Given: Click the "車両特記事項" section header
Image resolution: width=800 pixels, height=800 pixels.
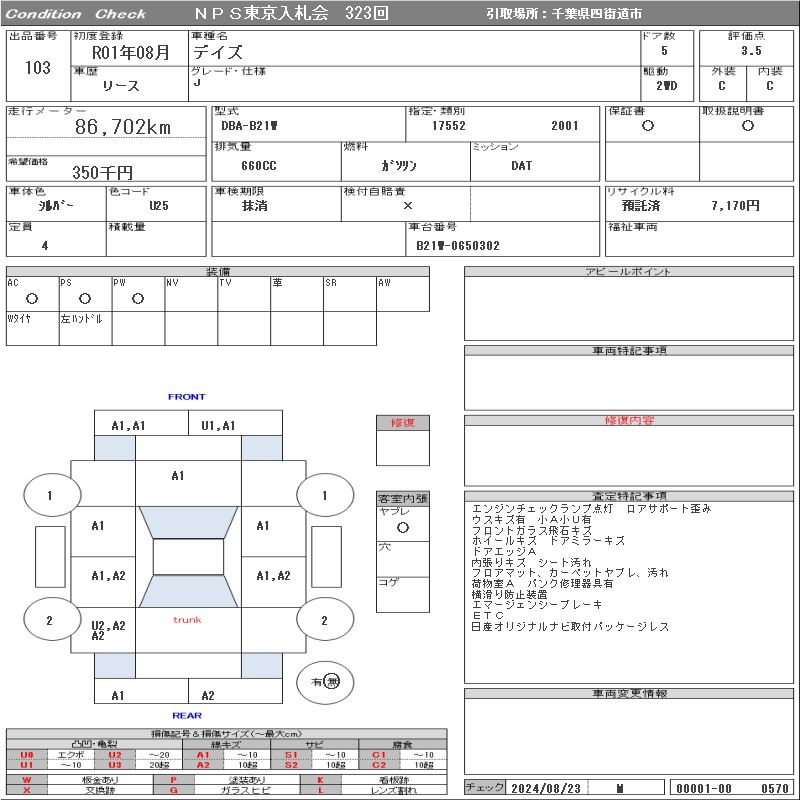Looking at the screenshot, I should tap(629, 351).
